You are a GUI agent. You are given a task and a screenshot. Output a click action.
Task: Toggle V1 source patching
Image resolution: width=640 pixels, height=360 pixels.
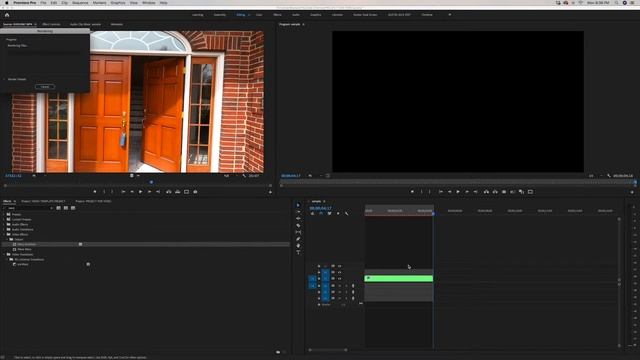click(312, 279)
